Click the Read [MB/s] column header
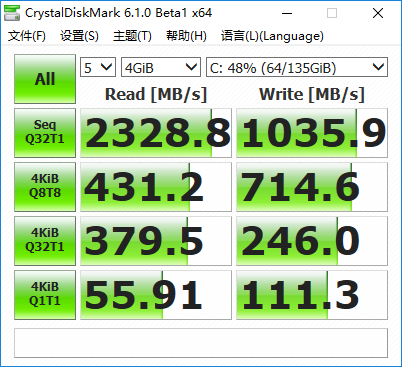 [156, 94]
